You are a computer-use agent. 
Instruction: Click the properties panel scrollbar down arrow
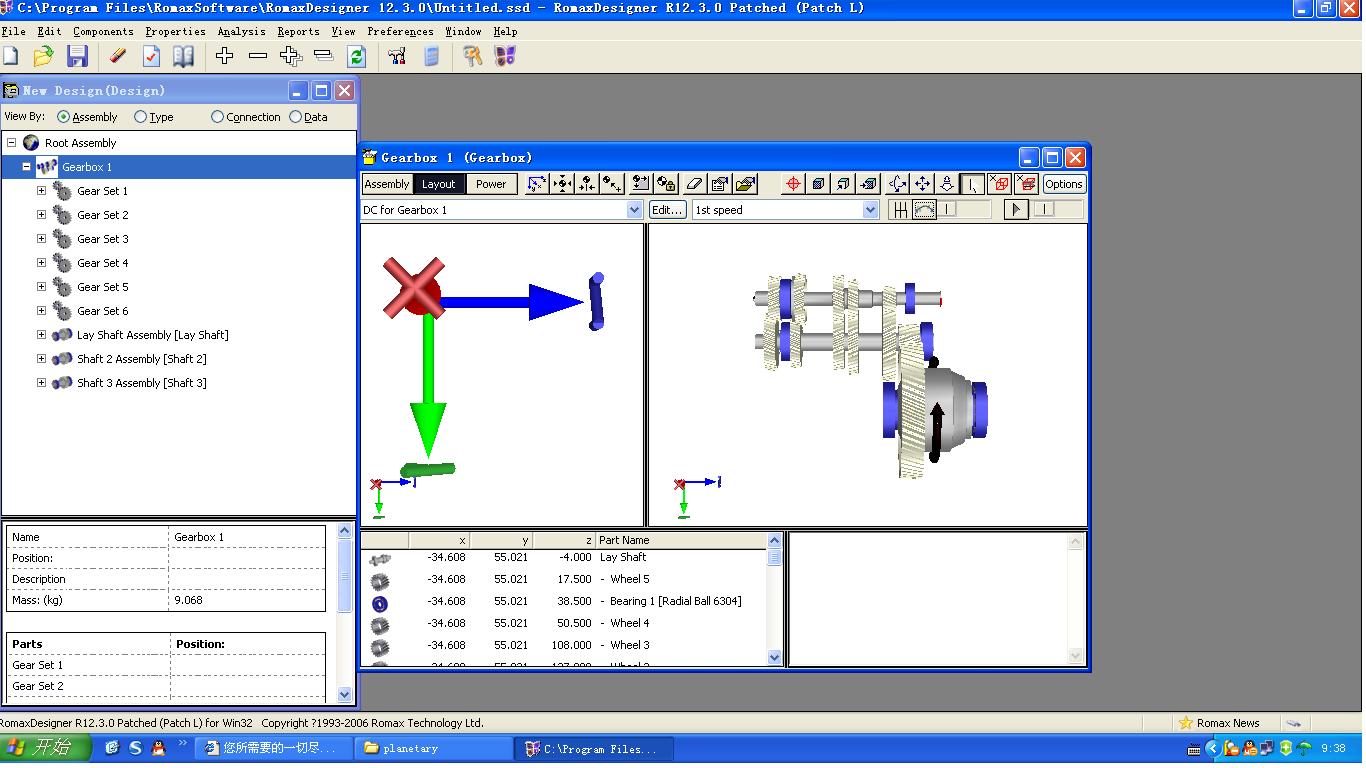pyautogui.click(x=345, y=693)
